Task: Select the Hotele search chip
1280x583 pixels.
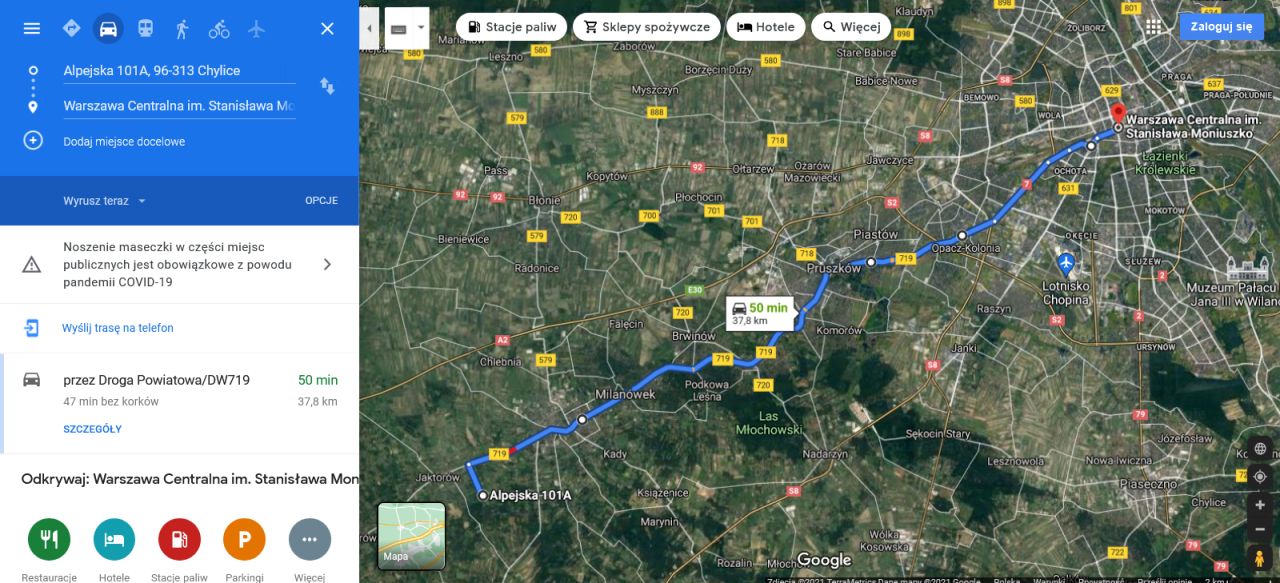Action: point(765,27)
